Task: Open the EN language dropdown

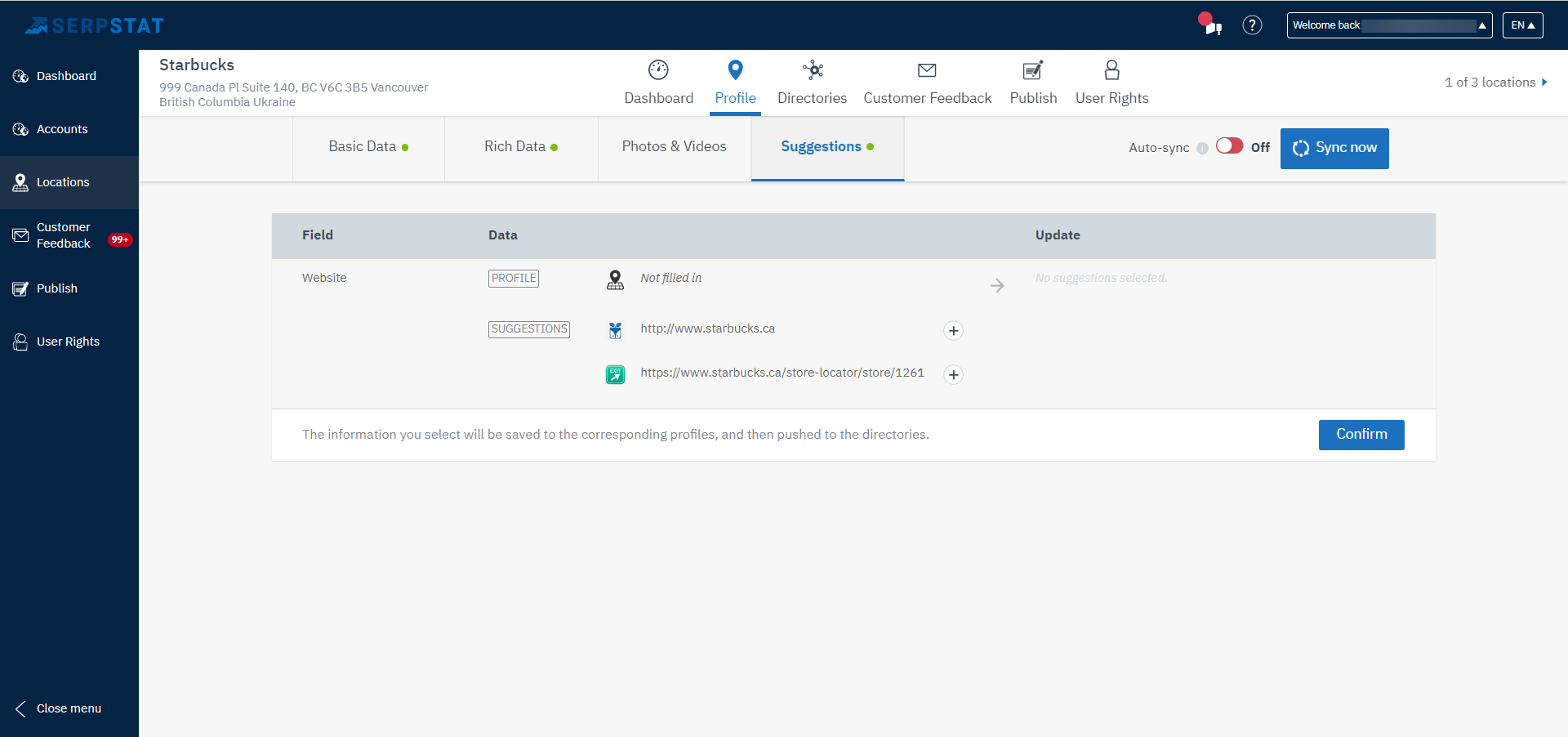Action: click(1522, 25)
